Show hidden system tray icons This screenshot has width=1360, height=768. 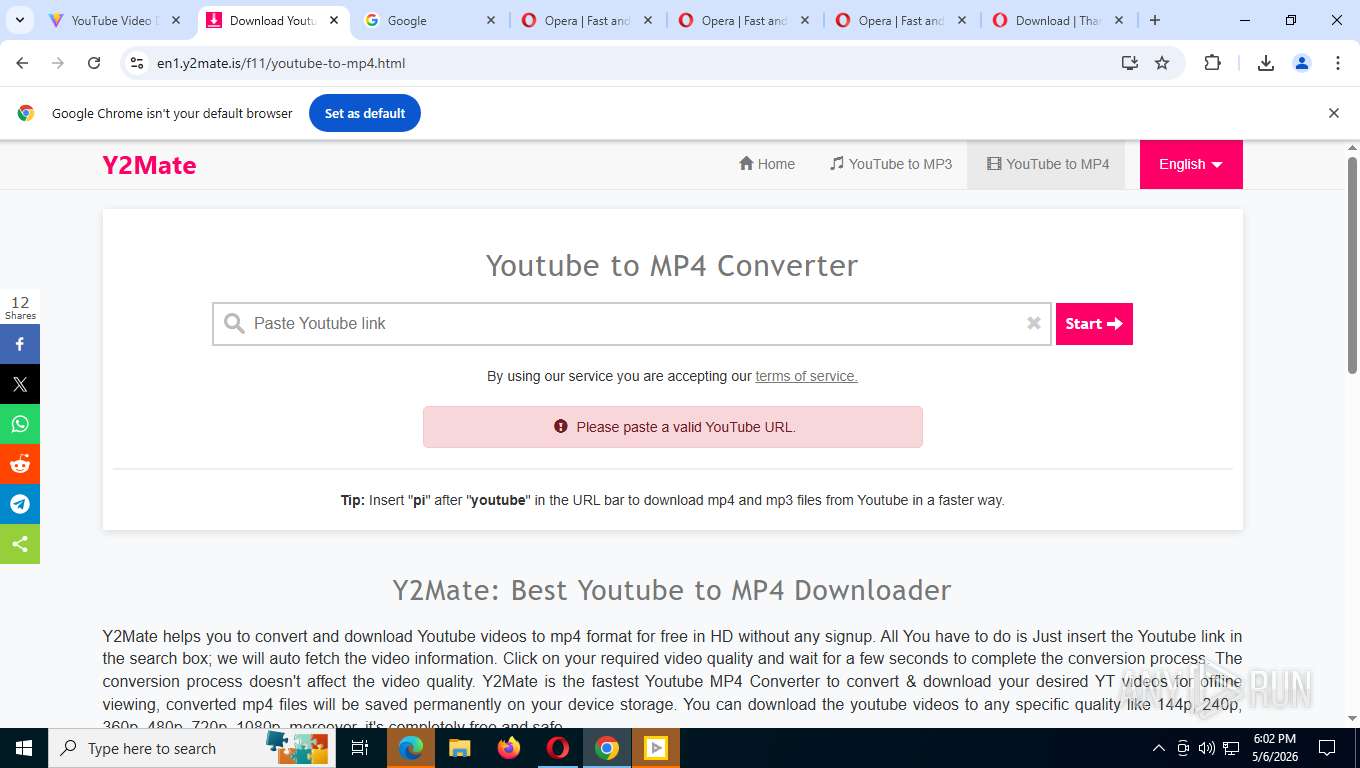[x=1159, y=748]
